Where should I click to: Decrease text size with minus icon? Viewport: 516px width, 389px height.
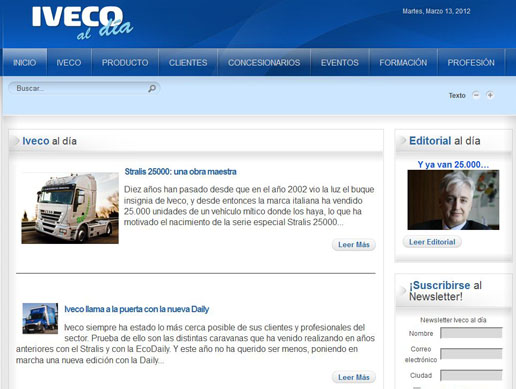[476, 95]
